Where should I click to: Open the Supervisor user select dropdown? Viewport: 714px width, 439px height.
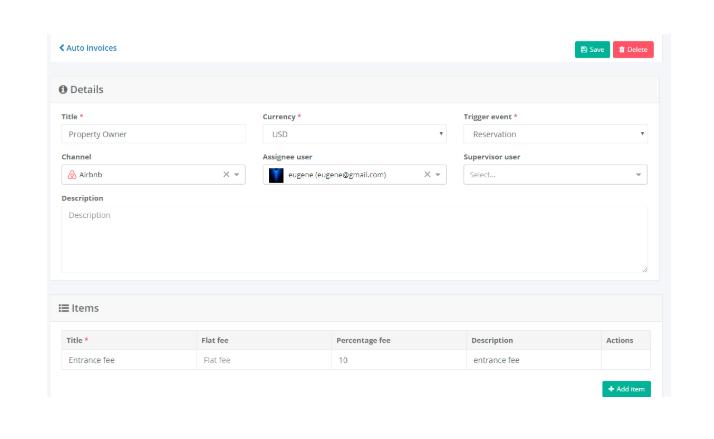tap(555, 174)
